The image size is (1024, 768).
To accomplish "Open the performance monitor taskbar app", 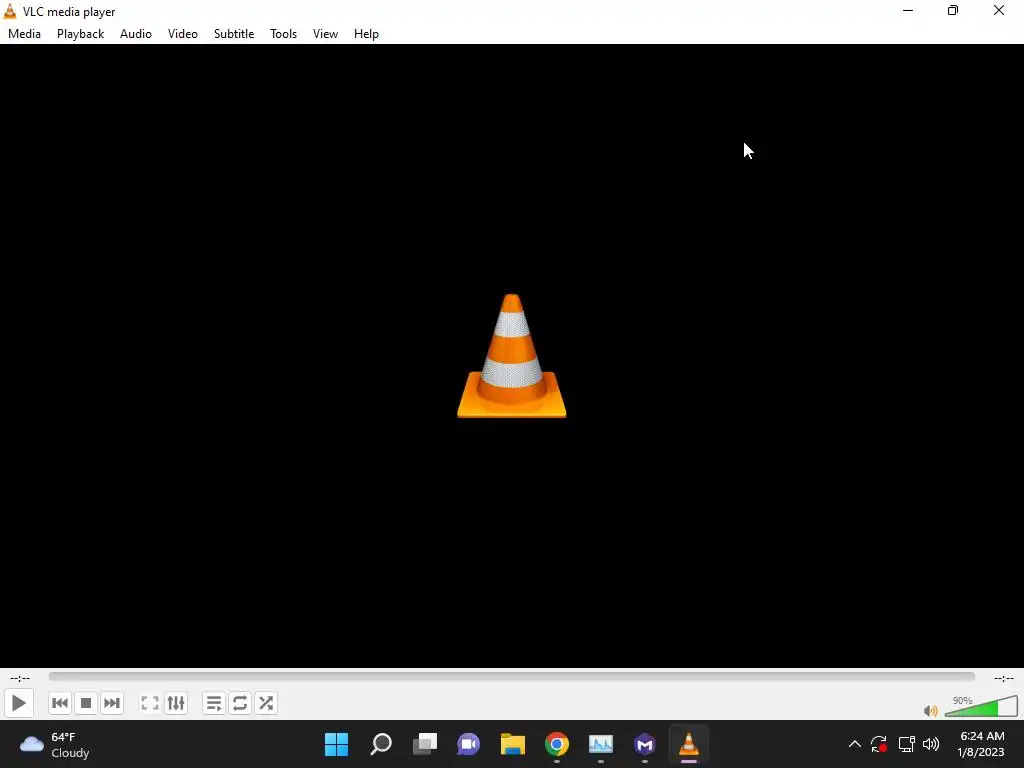I will [601, 744].
